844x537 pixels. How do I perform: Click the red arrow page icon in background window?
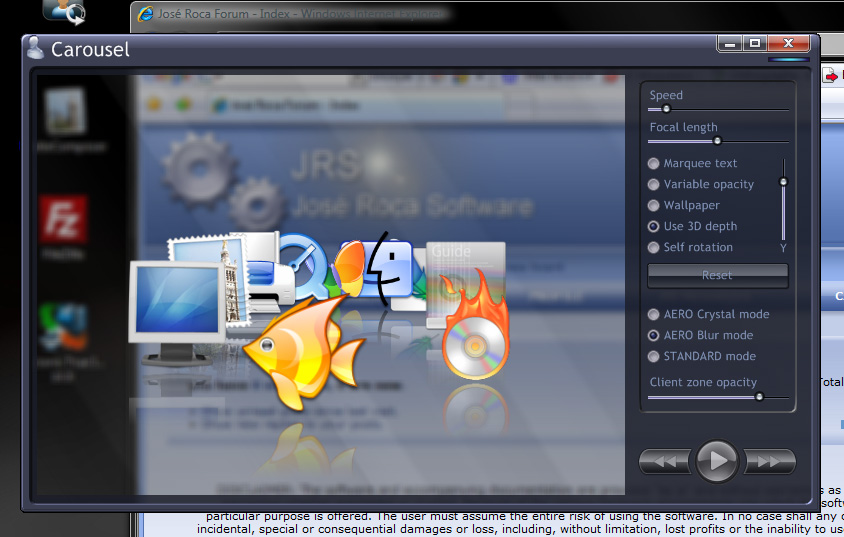[x=831, y=76]
